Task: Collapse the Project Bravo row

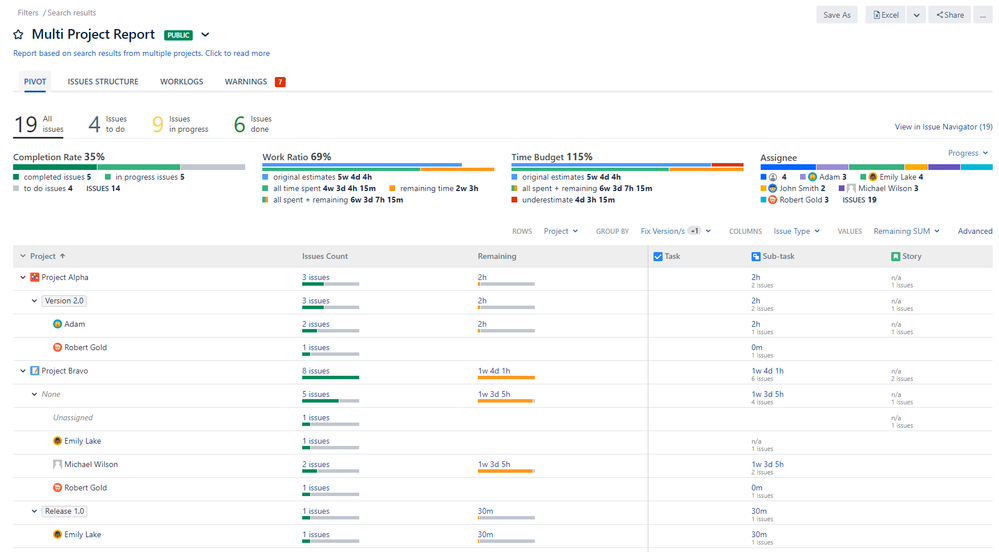Action: [23, 371]
